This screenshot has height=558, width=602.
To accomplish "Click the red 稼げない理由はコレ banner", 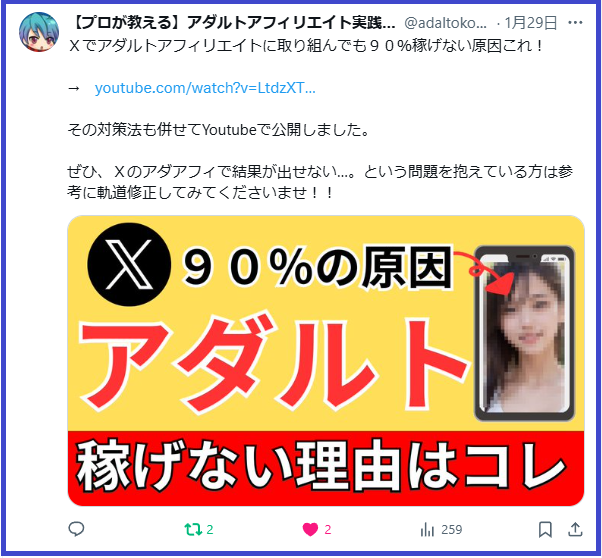I will [x=326, y=468].
